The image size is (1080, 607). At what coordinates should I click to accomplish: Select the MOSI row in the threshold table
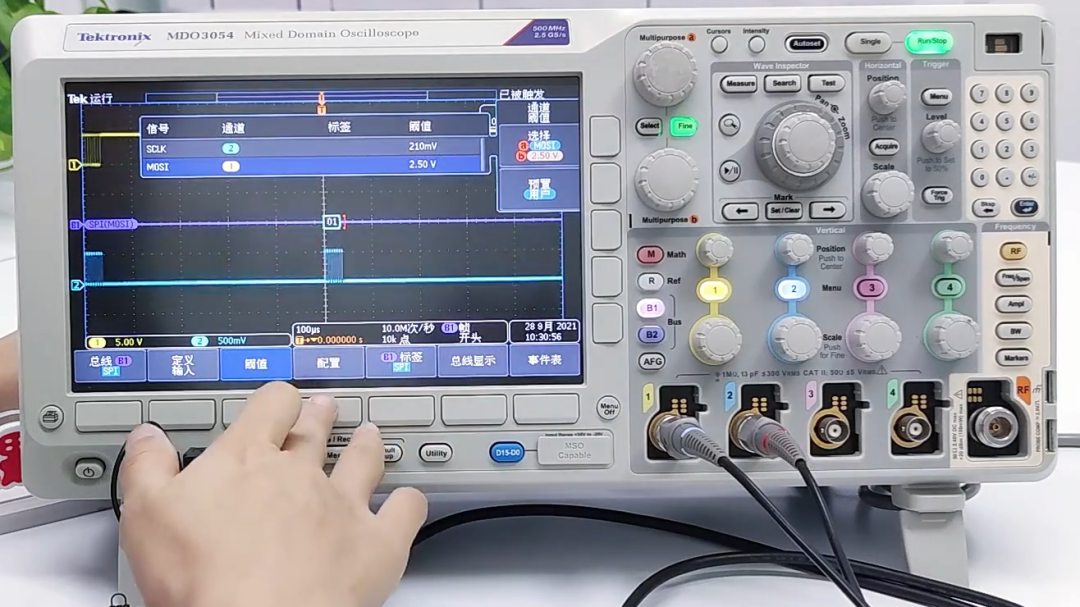point(313,165)
